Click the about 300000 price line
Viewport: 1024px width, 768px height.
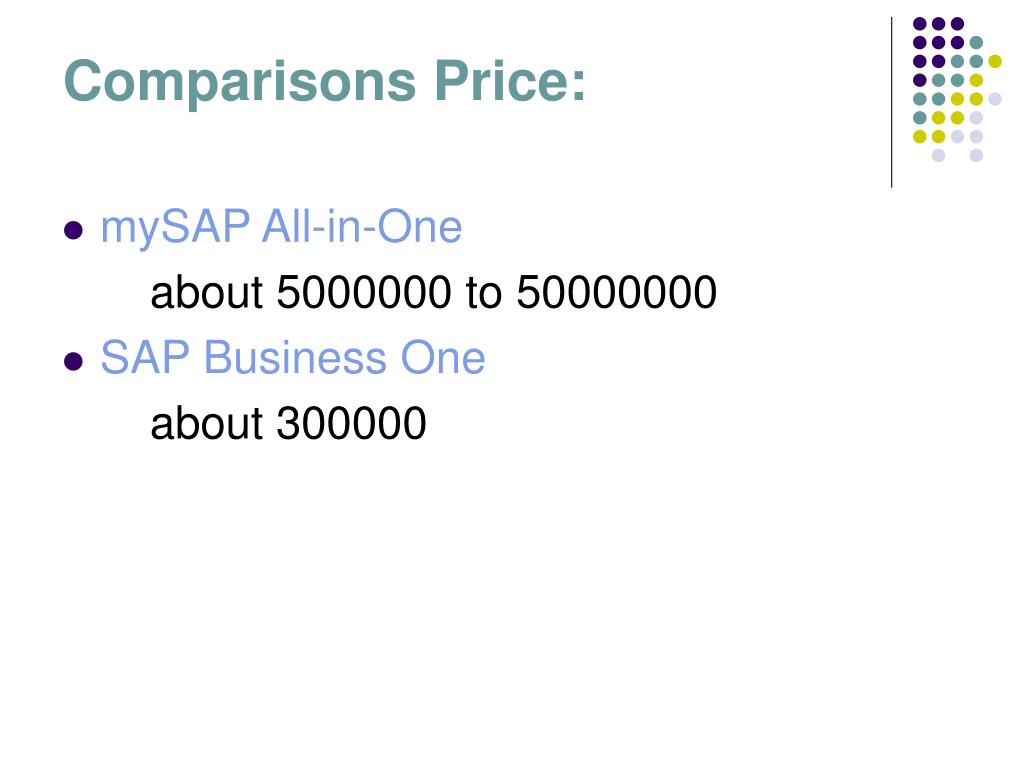[x=288, y=423]
